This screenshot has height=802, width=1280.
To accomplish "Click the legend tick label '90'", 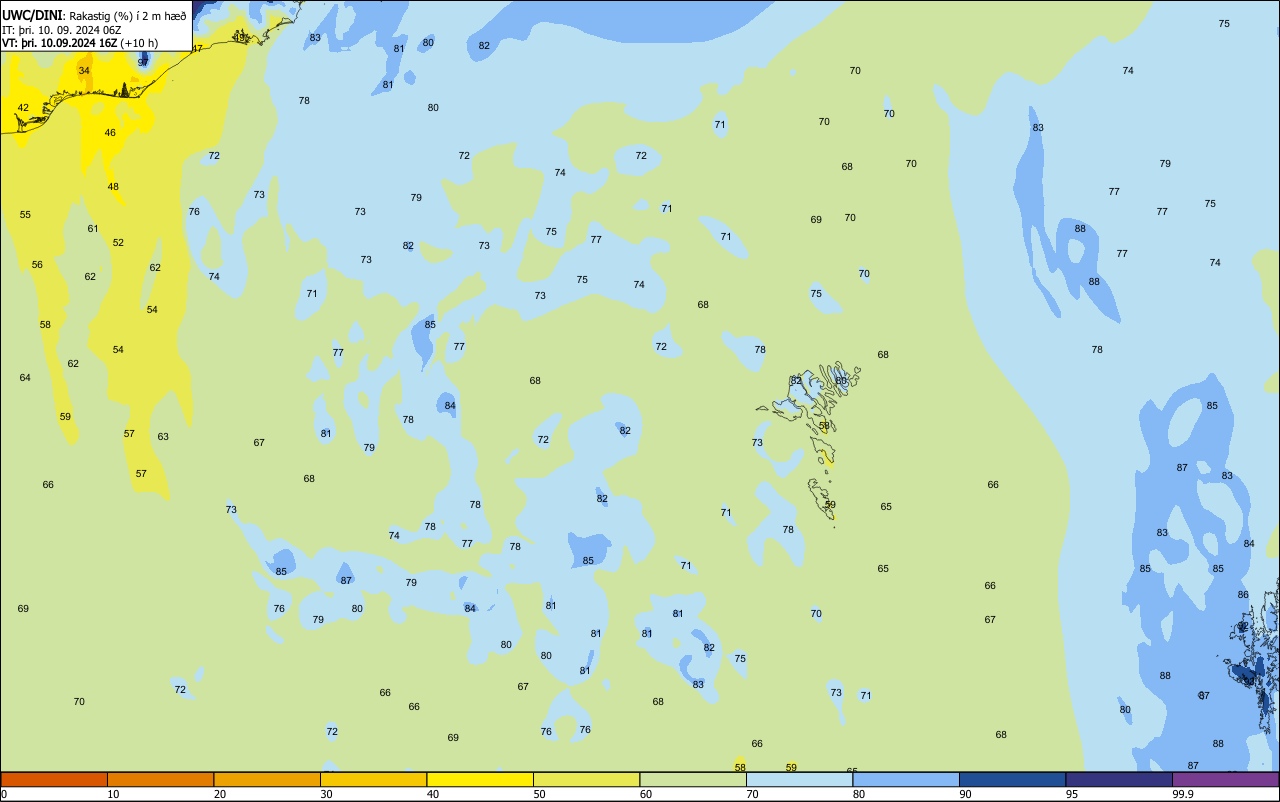I will pos(966,794).
